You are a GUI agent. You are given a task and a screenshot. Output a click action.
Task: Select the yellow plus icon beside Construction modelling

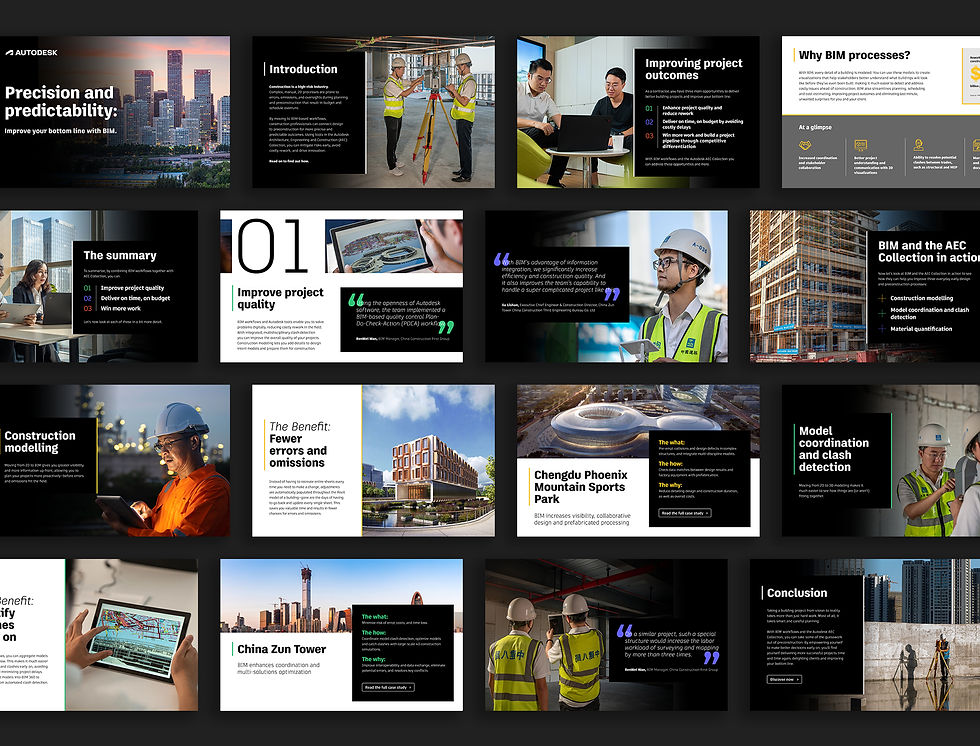point(882,298)
